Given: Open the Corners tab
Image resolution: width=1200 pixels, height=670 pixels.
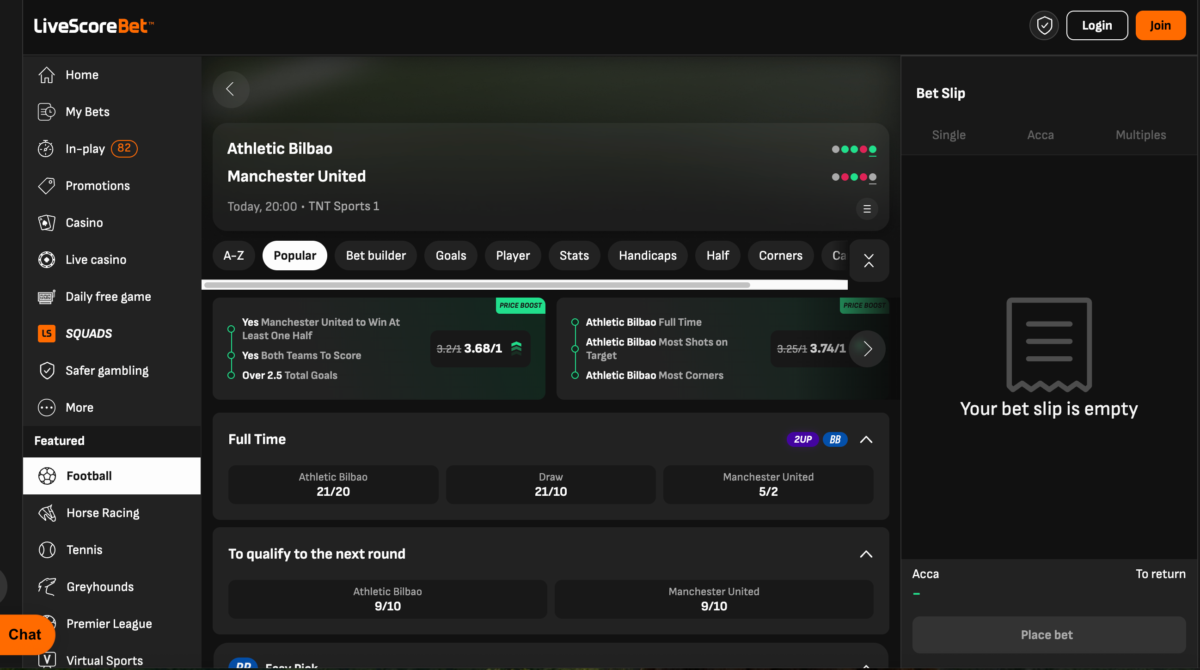Looking at the screenshot, I should [781, 256].
